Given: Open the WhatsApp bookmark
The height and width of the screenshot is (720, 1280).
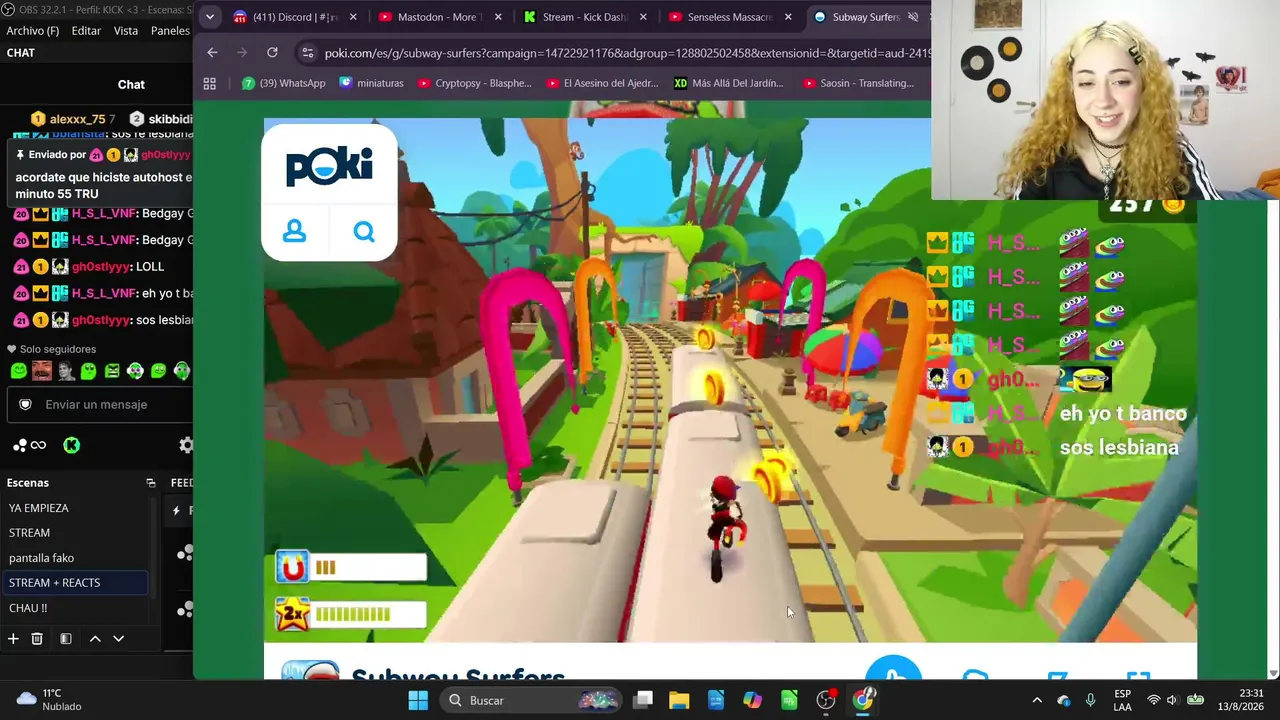Looking at the screenshot, I should [284, 83].
